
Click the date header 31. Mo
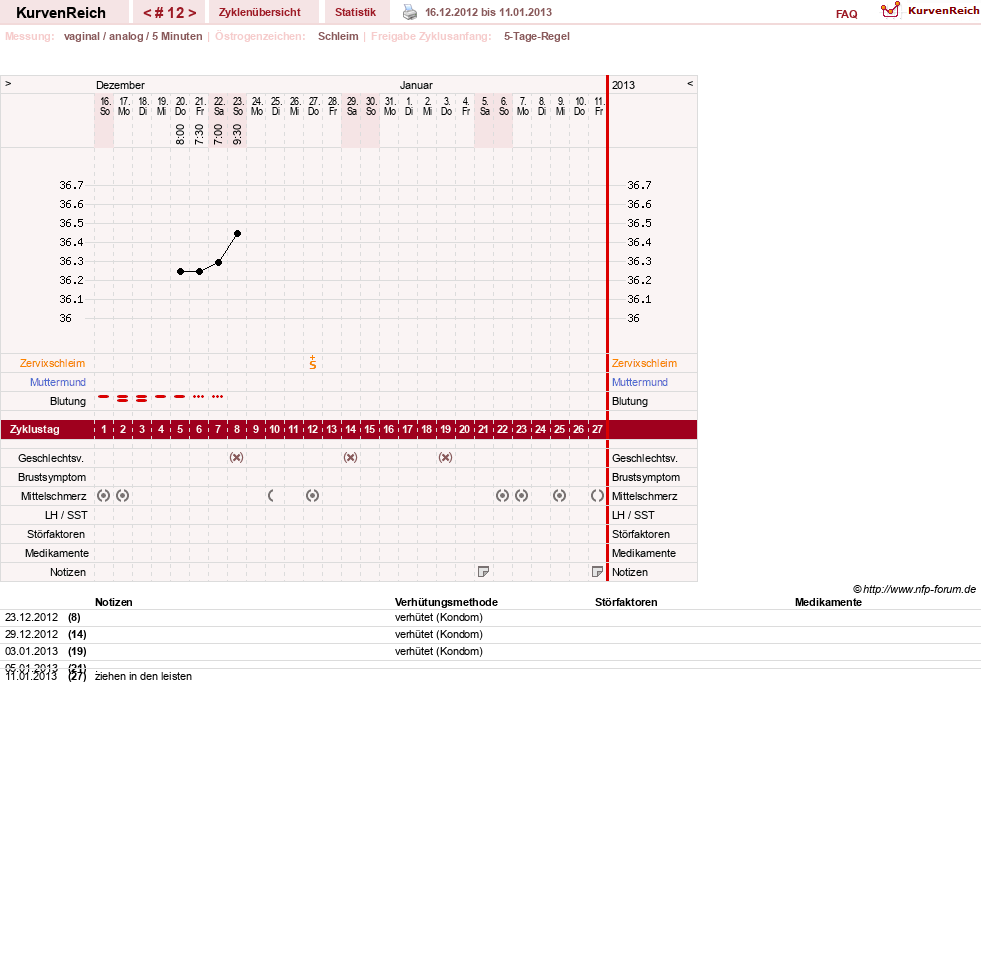pyautogui.click(x=390, y=106)
